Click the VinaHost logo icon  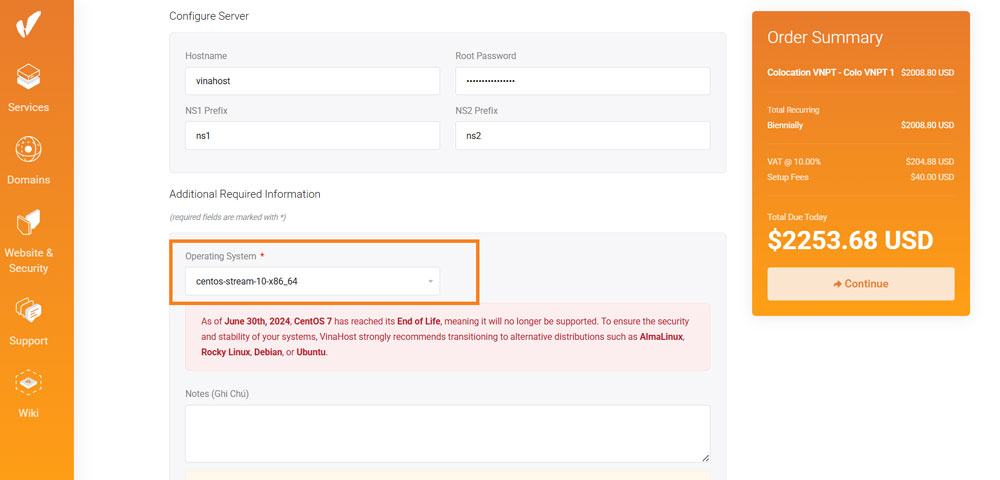(x=28, y=24)
